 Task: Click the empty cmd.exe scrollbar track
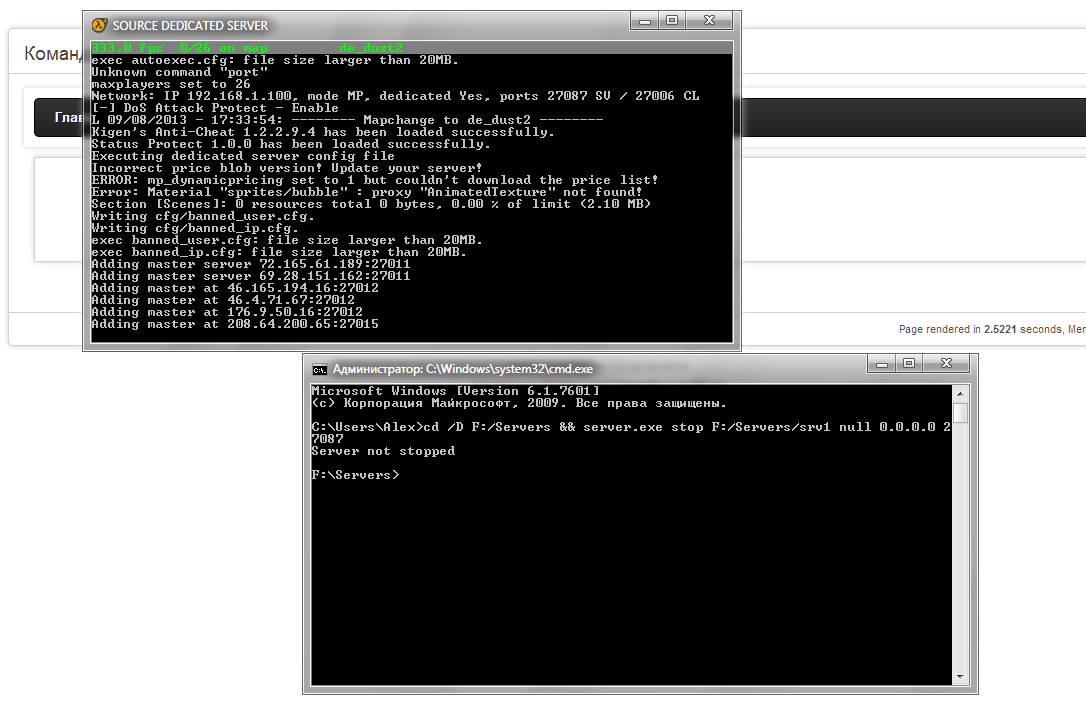tap(960, 550)
